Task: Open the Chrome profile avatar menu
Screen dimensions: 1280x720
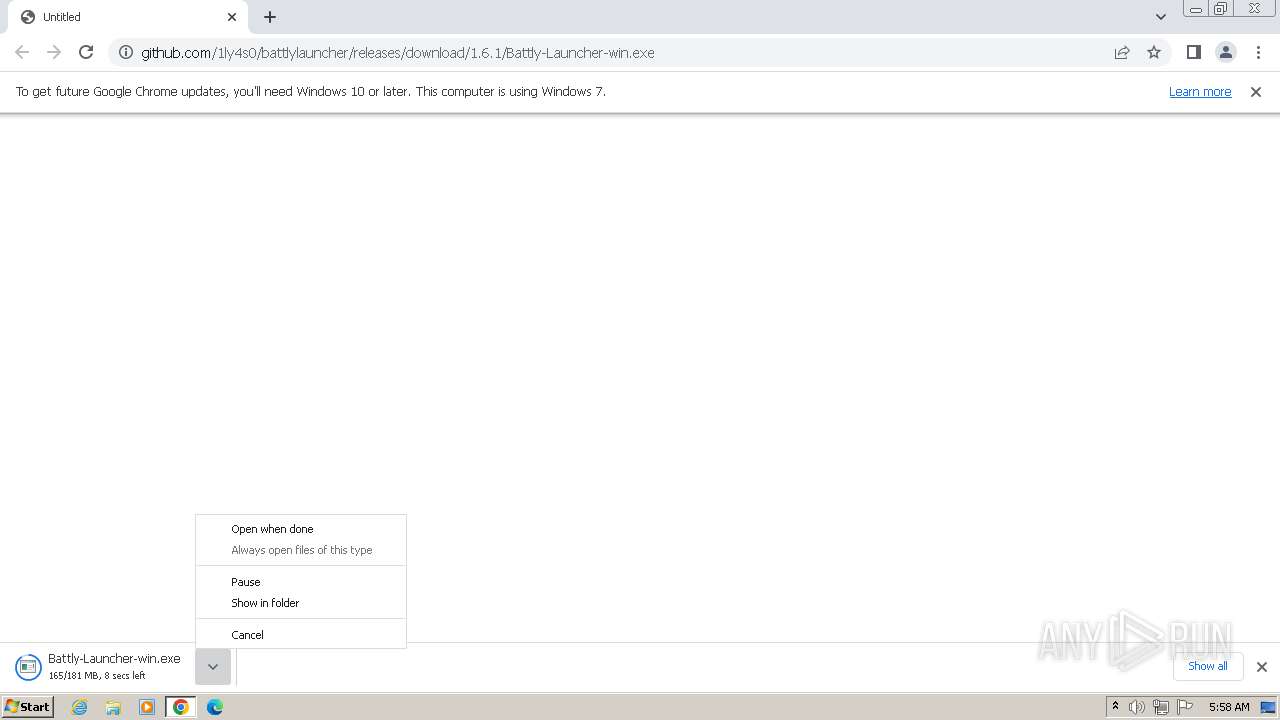Action: pyautogui.click(x=1225, y=52)
